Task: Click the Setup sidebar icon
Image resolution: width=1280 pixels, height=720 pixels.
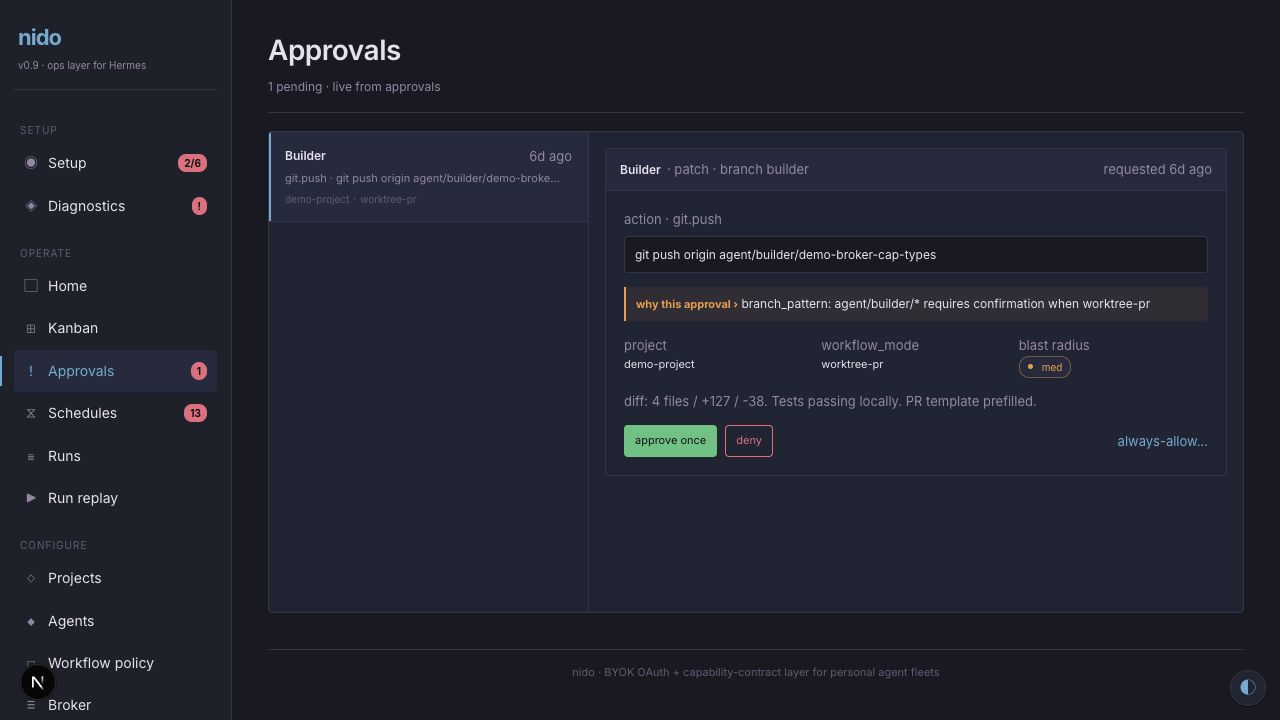Action: click(x=31, y=163)
